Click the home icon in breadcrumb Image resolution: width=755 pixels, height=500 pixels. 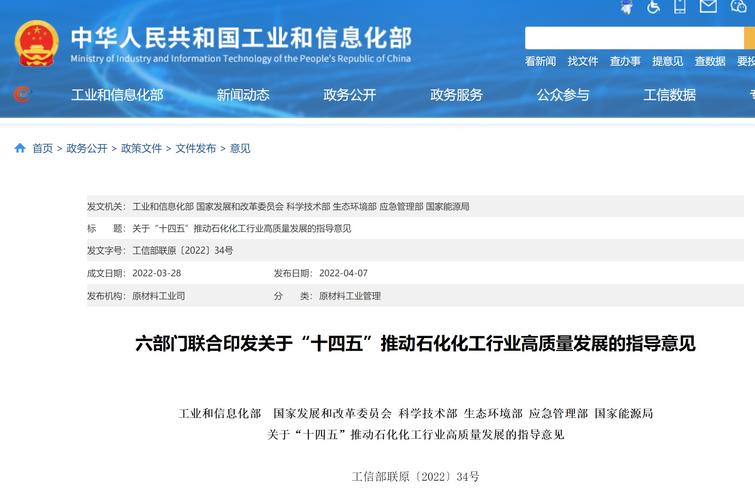[x=20, y=148]
